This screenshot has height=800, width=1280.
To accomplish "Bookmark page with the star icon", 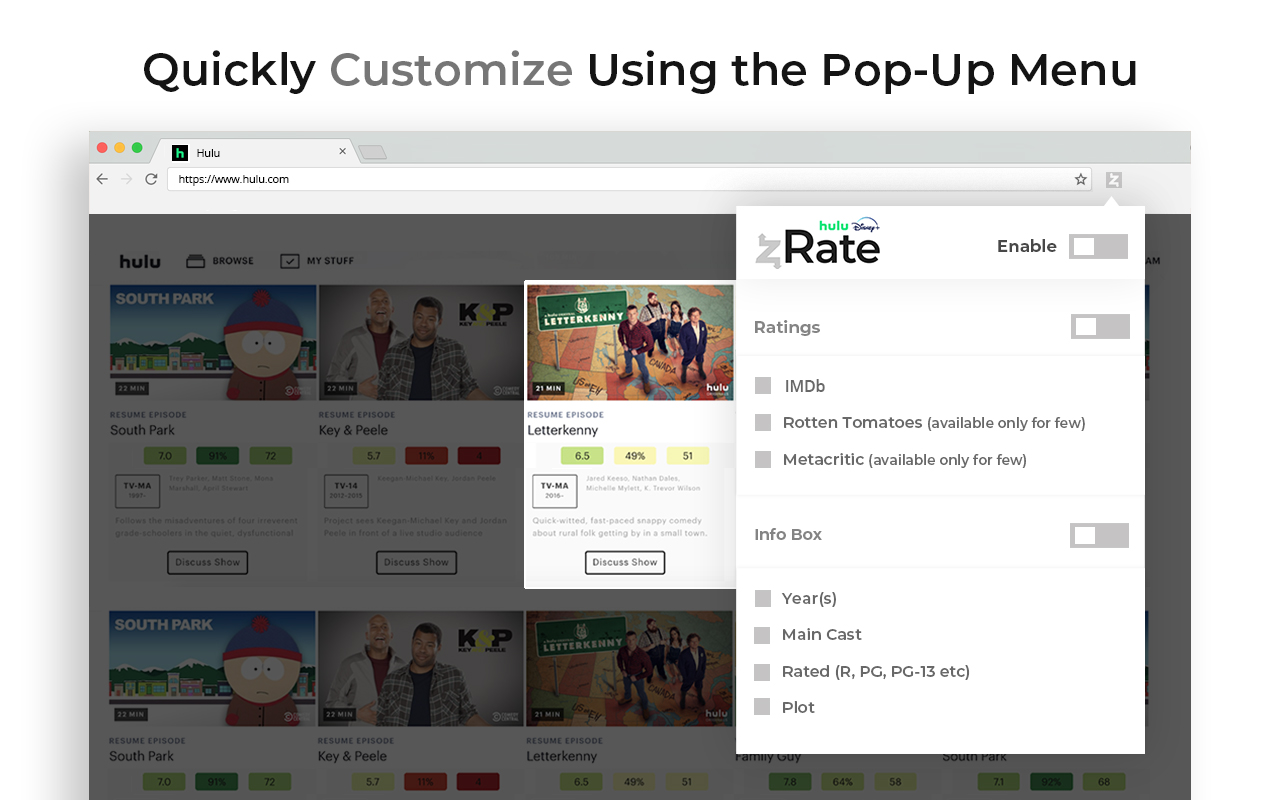I will [1080, 180].
